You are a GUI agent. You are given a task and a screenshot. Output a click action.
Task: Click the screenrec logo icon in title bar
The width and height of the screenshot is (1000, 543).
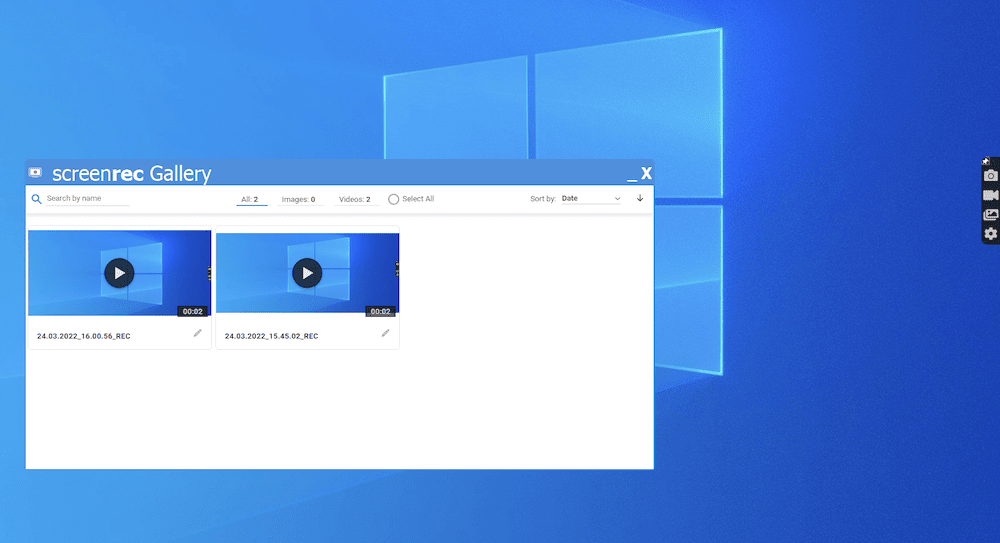[x=36, y=173]
